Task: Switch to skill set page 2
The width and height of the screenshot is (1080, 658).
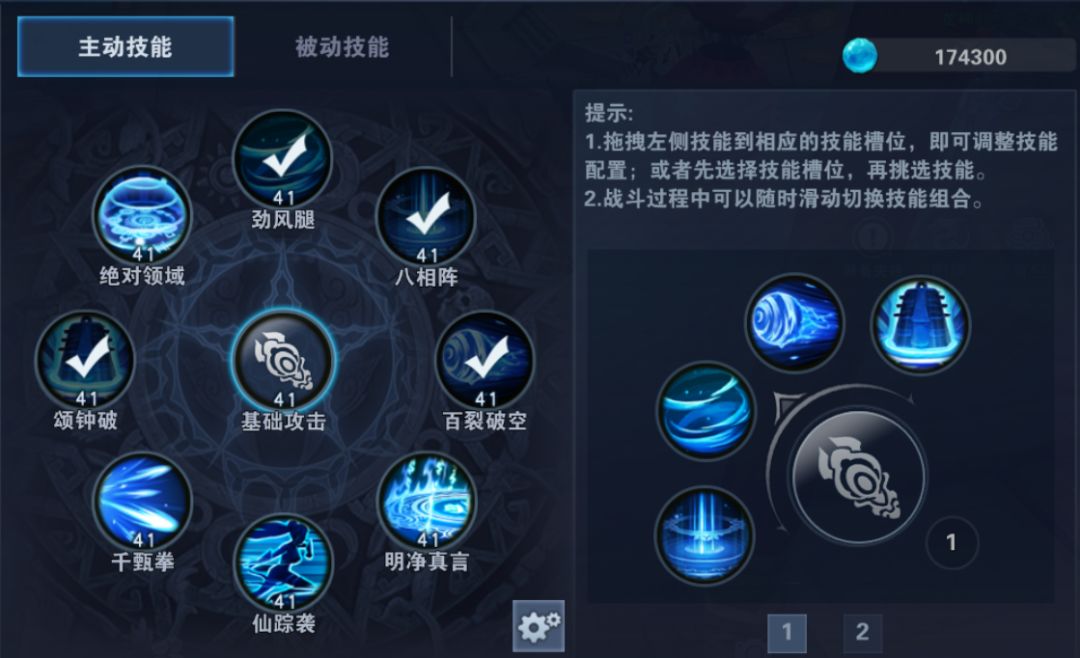Action: point(862,632)
